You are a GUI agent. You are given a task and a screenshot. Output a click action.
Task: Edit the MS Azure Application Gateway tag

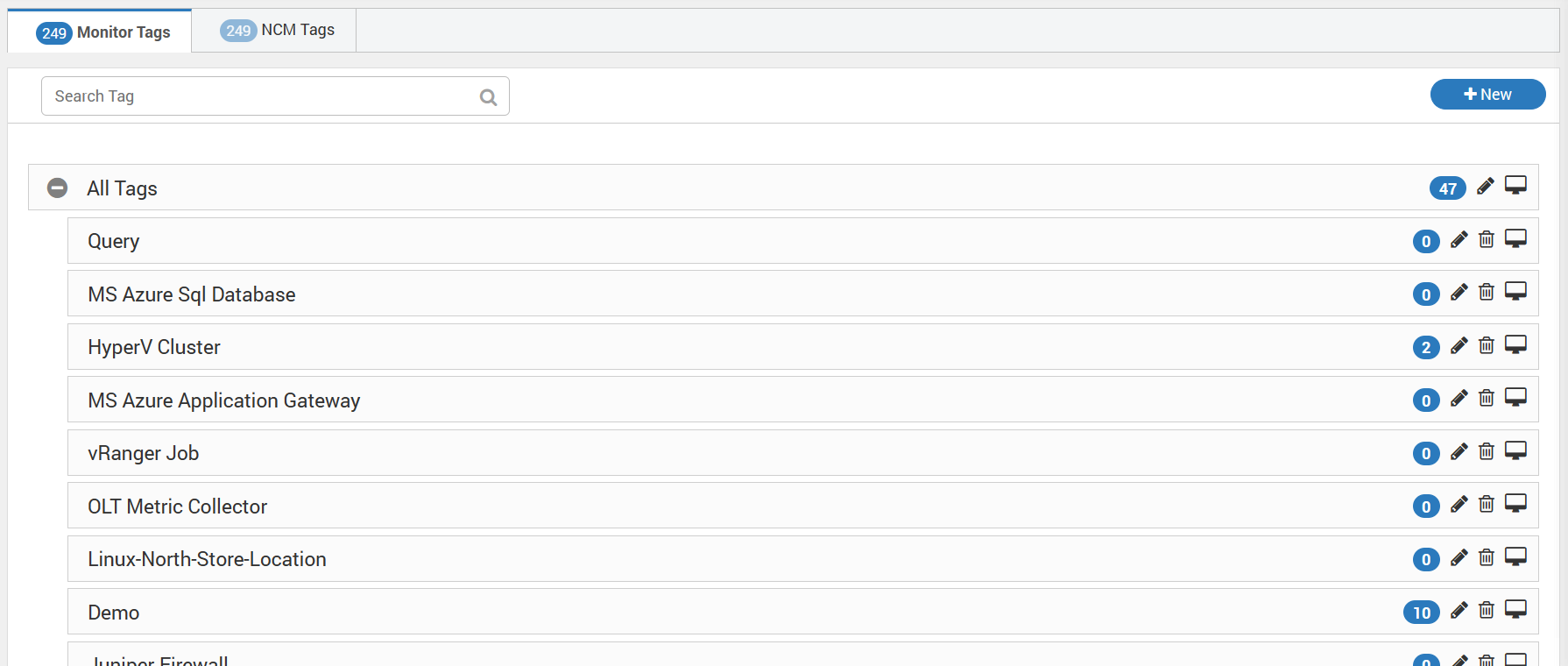[1459, 399]
